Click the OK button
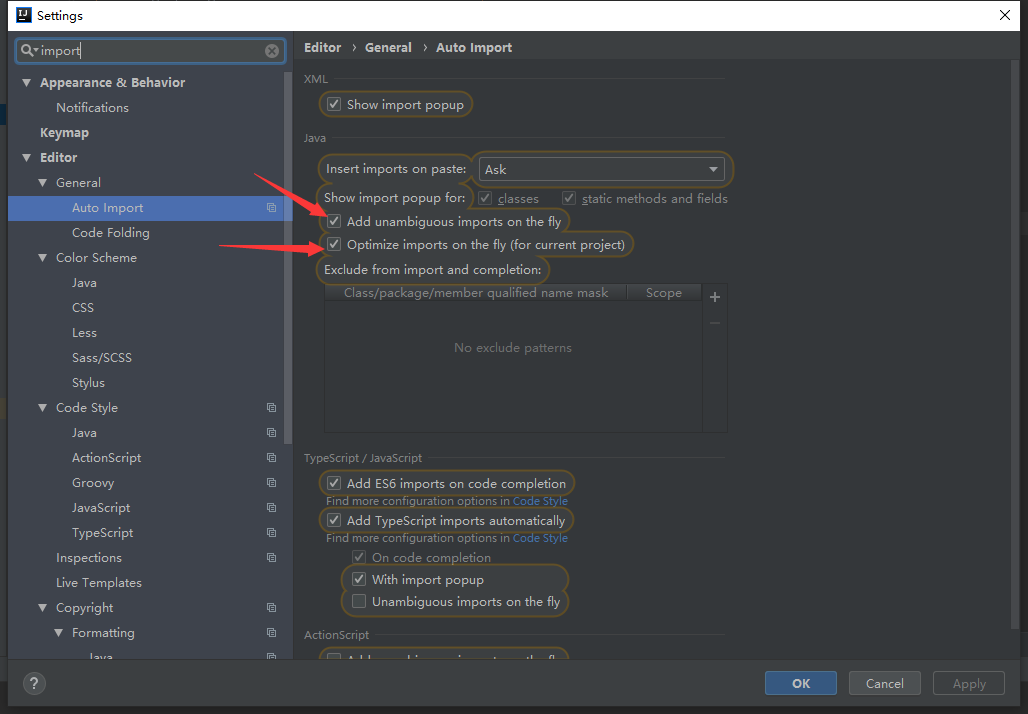1028x714 pixels. click(x=800, y=683)
